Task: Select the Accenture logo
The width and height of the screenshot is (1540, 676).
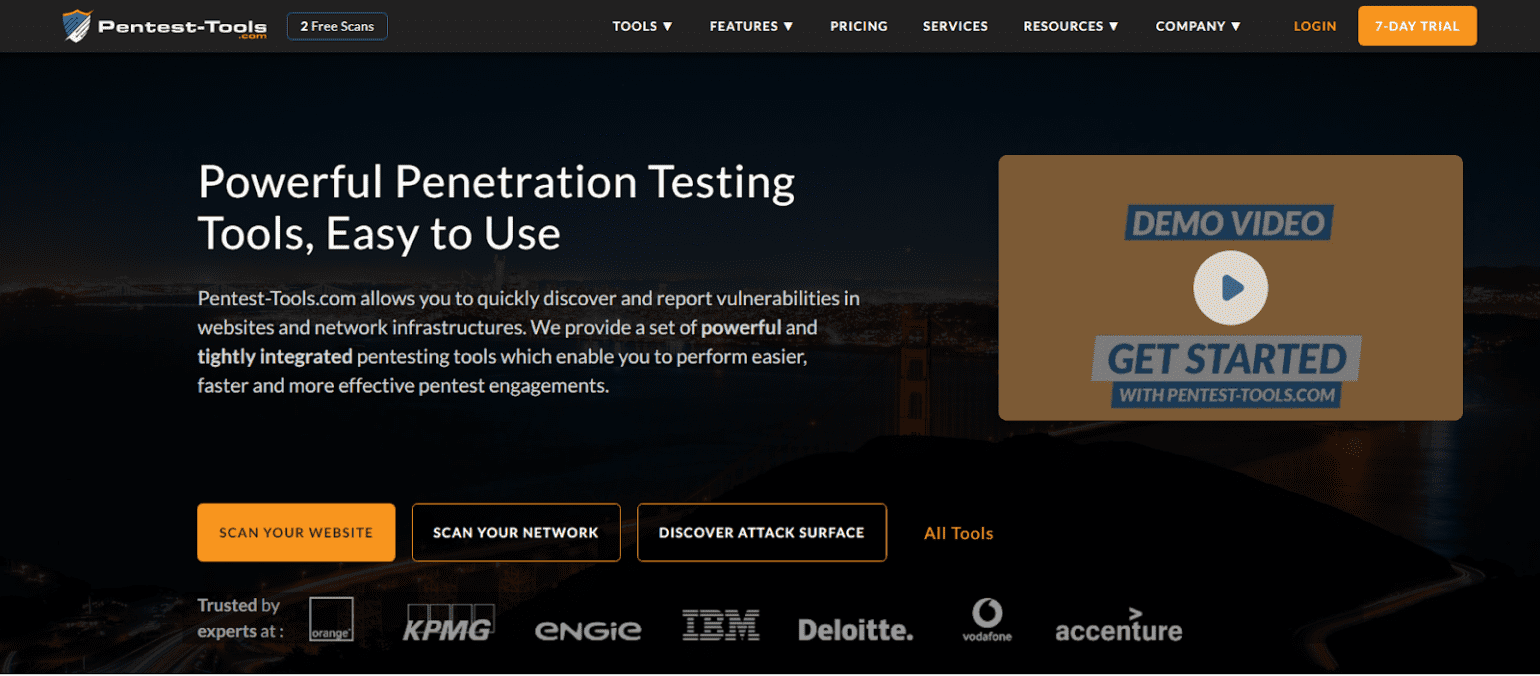Action: pyautogui.click(x=1118, y=627)
